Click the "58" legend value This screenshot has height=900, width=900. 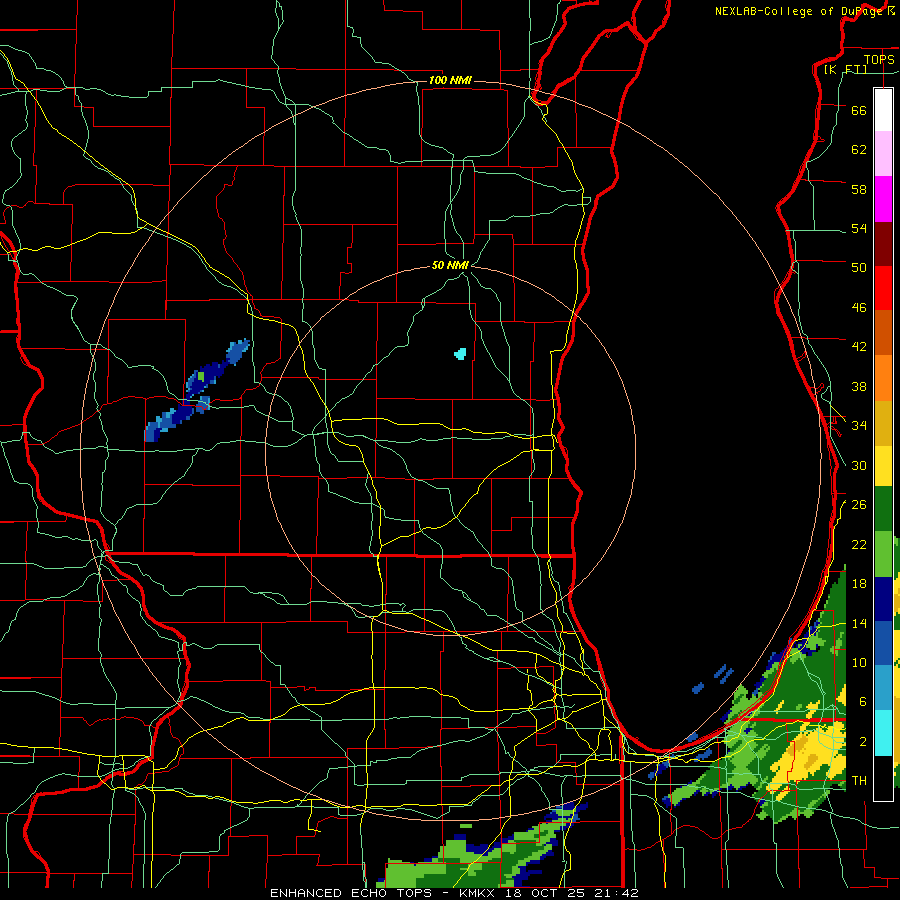click(x=859, y=189)
